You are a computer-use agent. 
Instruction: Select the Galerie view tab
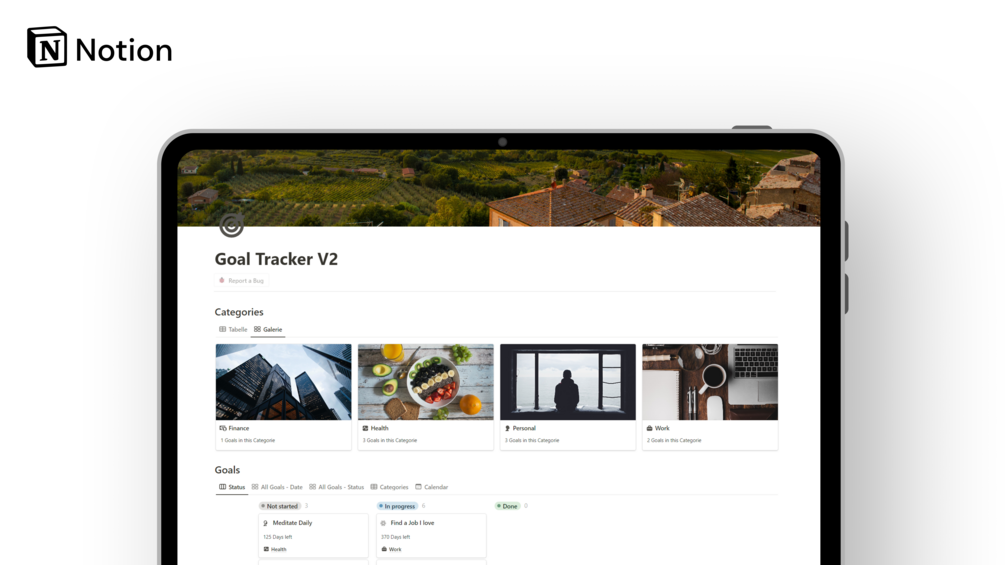click(x=268, y=329)
